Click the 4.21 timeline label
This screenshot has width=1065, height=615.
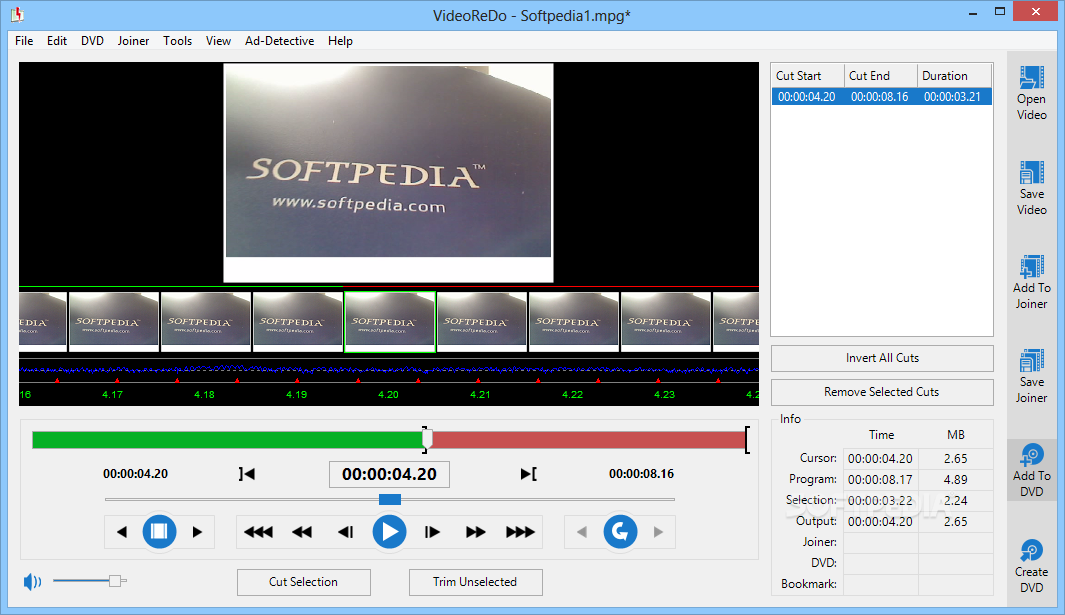click(x=480, y=394)
